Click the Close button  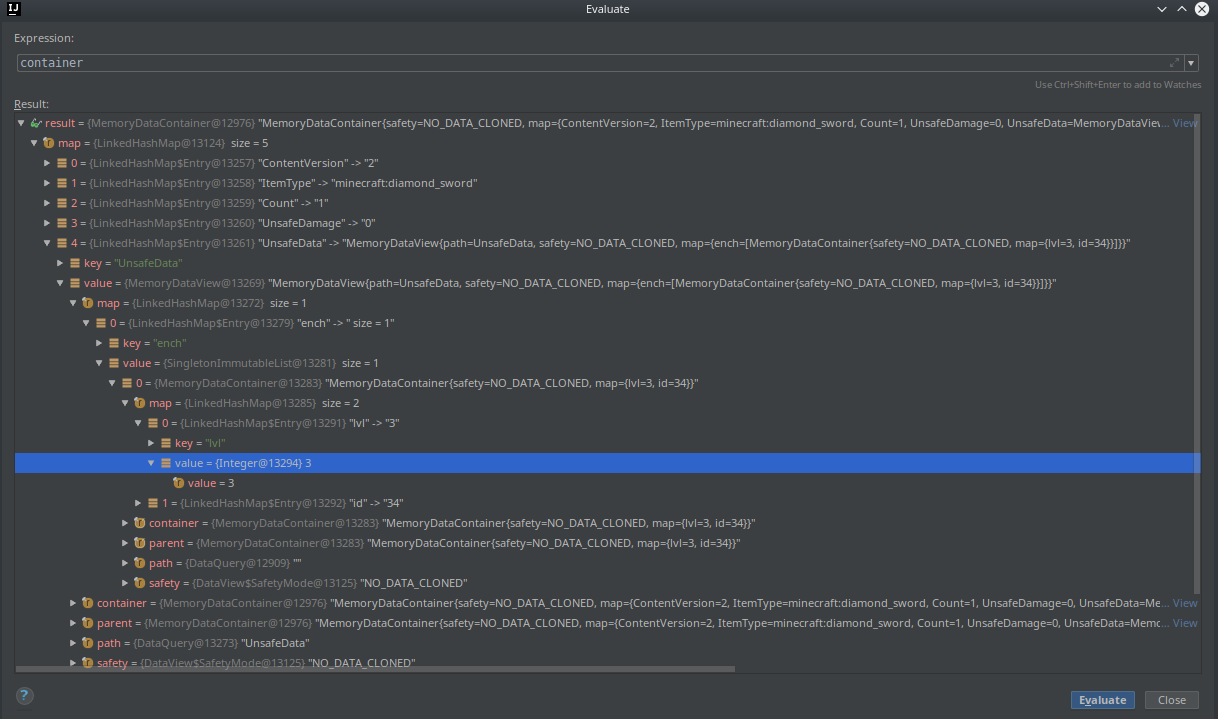[x=1171, y=699]
